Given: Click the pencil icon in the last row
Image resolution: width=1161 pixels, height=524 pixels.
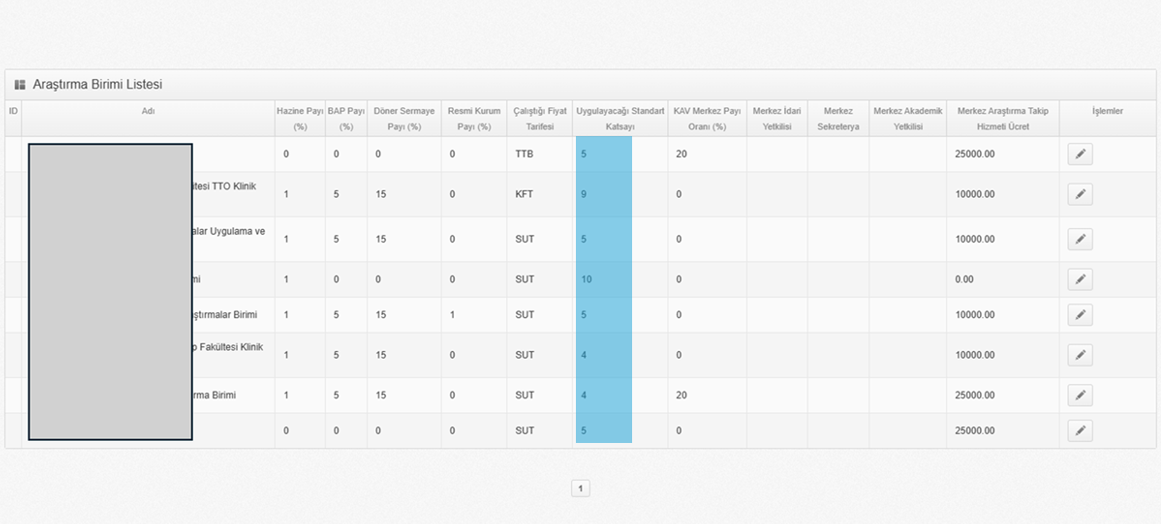Looking at the screenshot, I should coord(1079,431).
